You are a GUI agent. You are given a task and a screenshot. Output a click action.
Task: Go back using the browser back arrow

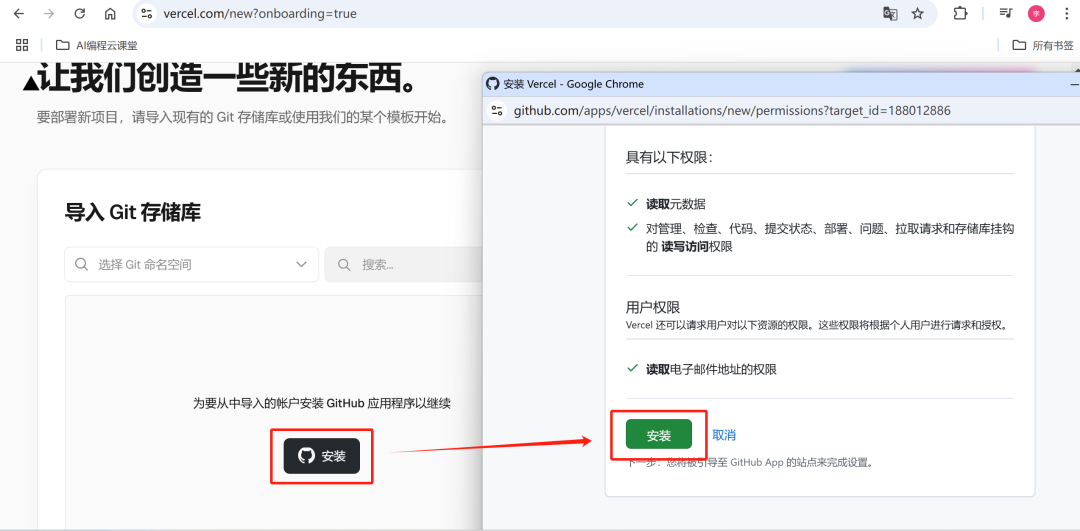coord(19,14)
